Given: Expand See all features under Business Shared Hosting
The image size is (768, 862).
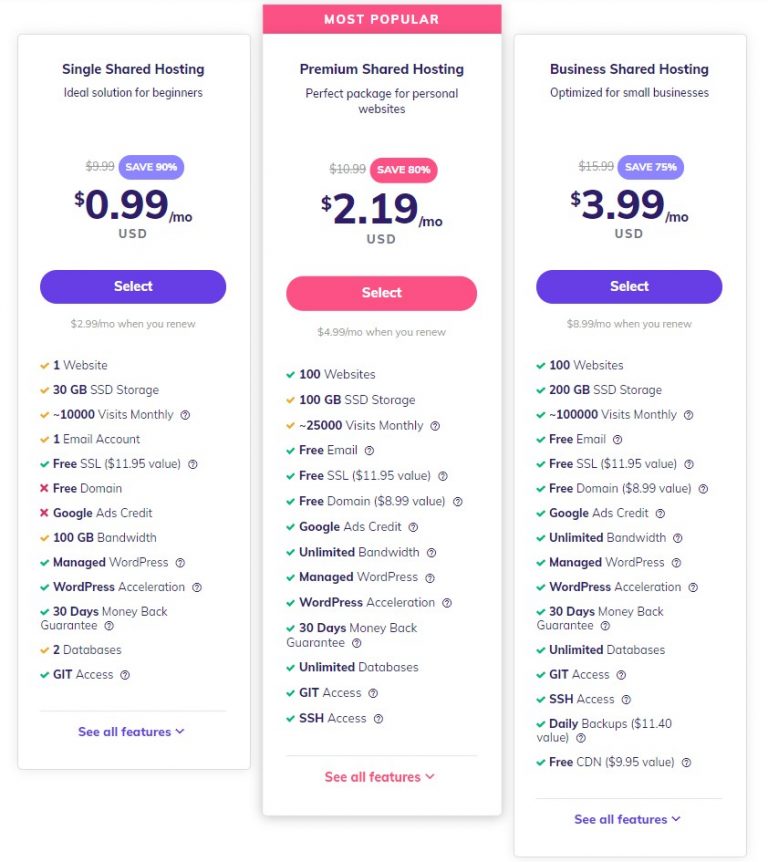Looking at the screenshot, I should (629, 819).
